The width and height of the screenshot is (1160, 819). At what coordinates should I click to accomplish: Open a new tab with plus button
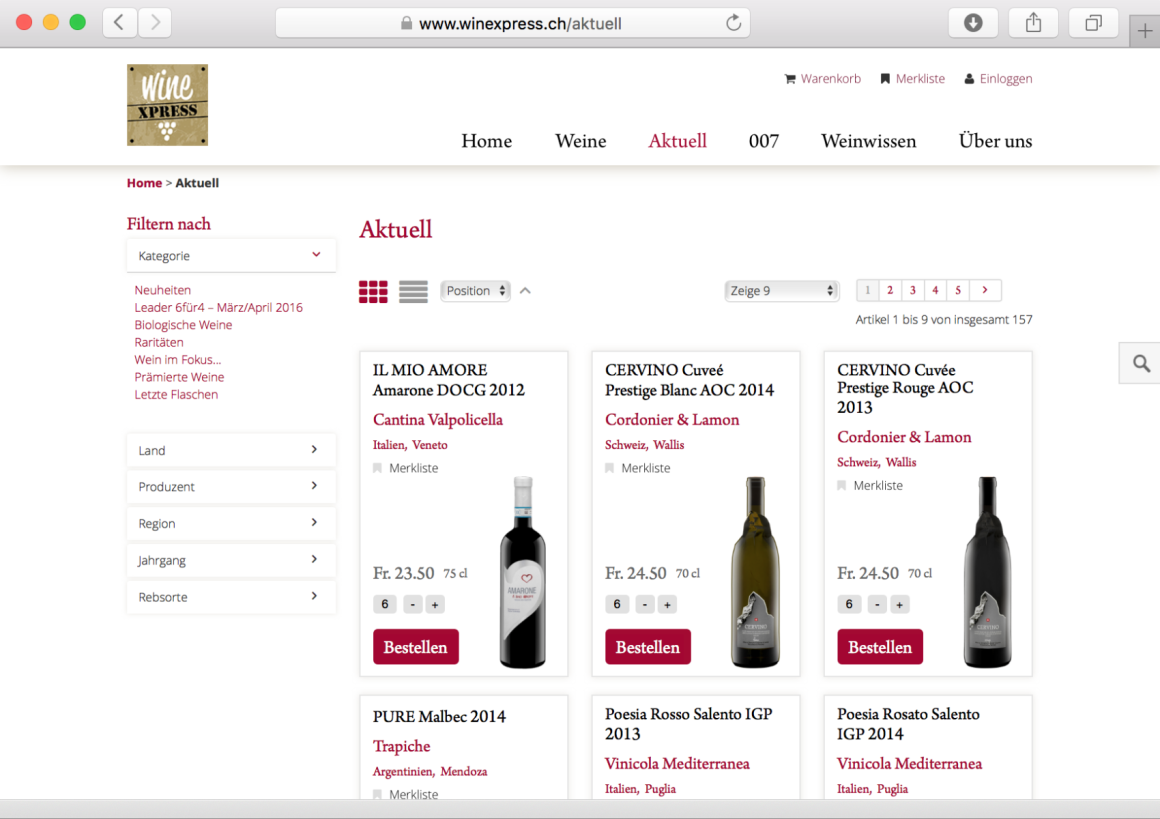pyautogui.click(x=1144, y=30)
